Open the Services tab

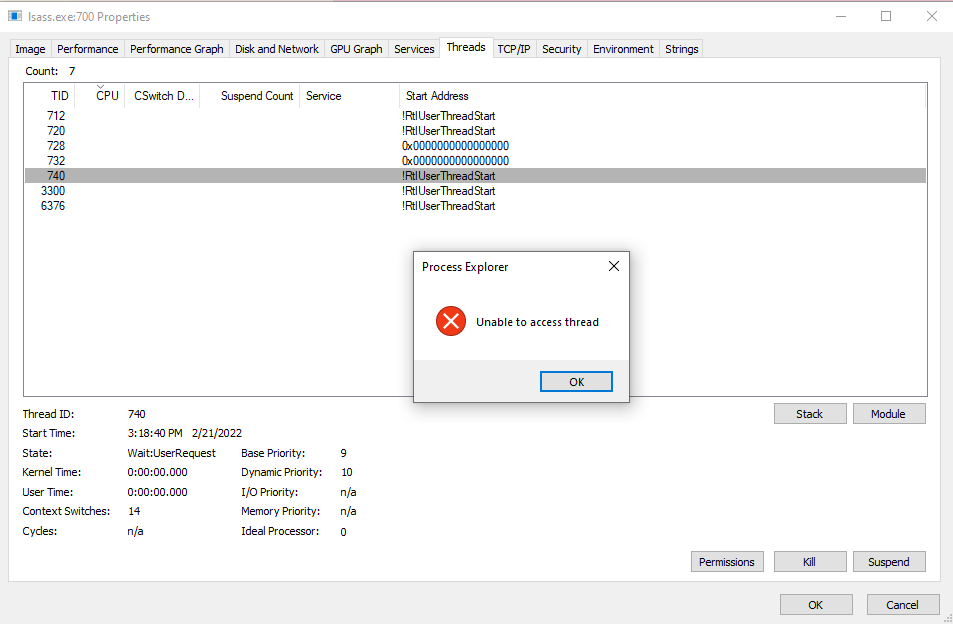[414, 49]
